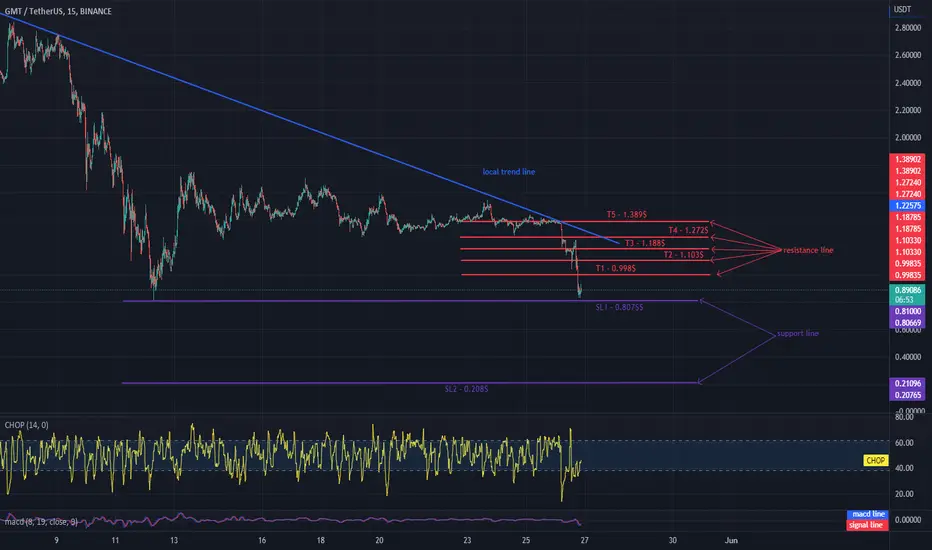Click the 20.00 CHOP scale value
Screen dimensions: 932x550
pos(904,494)
